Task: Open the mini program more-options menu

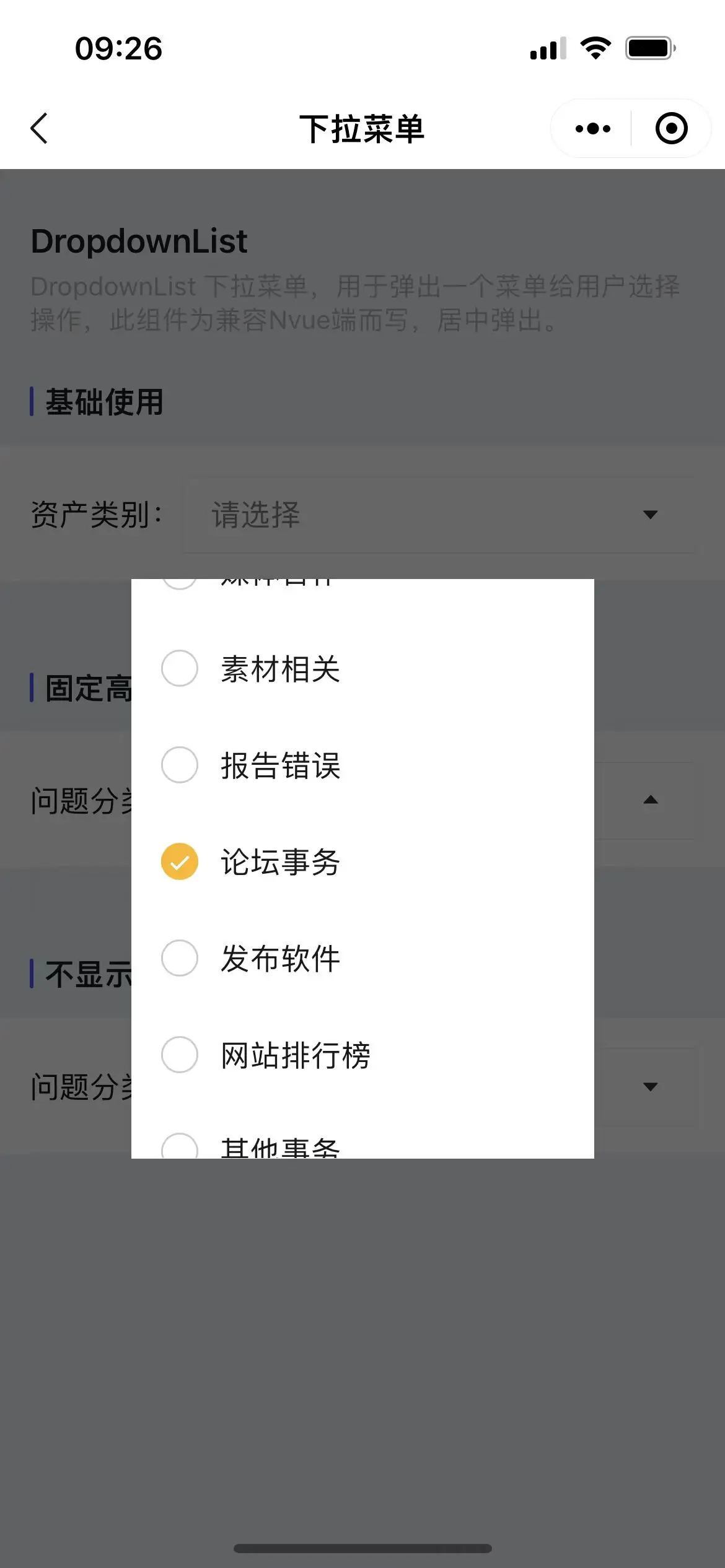Action: click(592, 129)
